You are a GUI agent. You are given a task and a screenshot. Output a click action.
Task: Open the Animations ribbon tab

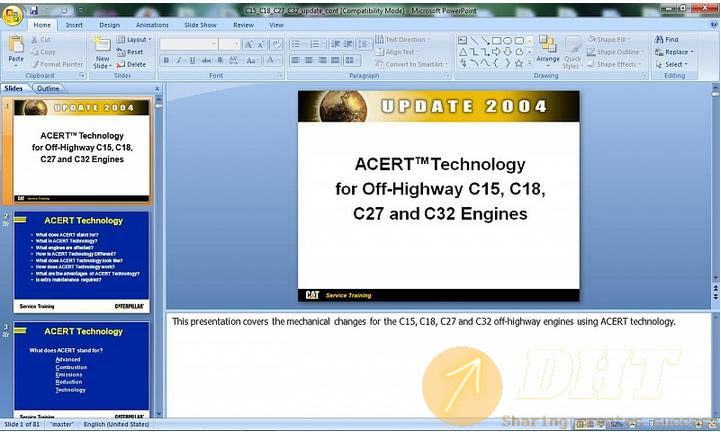pyautogui.click(x=152, y=25)
